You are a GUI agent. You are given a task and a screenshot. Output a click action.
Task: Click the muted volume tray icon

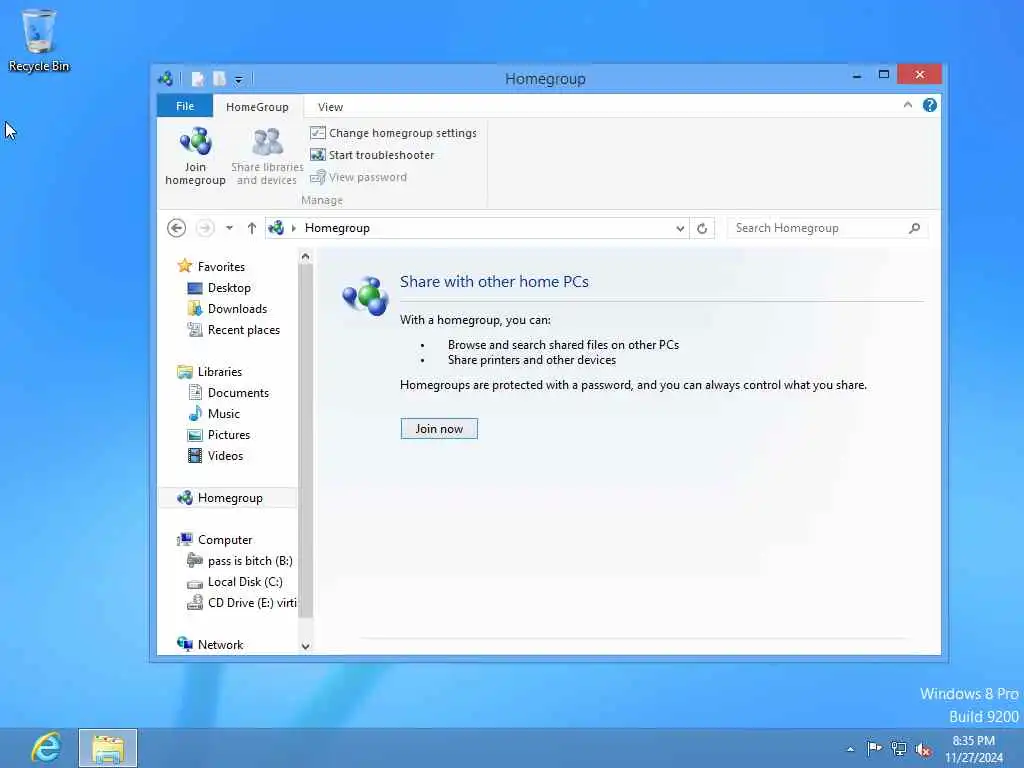tap(923, 749)
